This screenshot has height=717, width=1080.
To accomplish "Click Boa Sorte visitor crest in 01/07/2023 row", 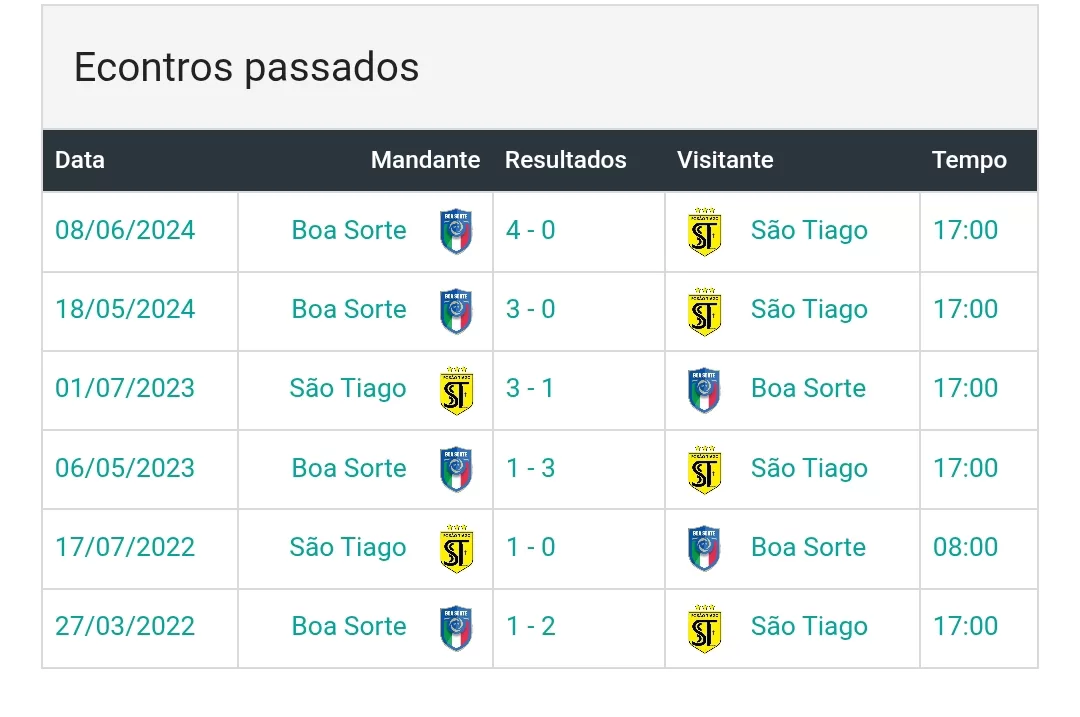I will tap(705, 389).
